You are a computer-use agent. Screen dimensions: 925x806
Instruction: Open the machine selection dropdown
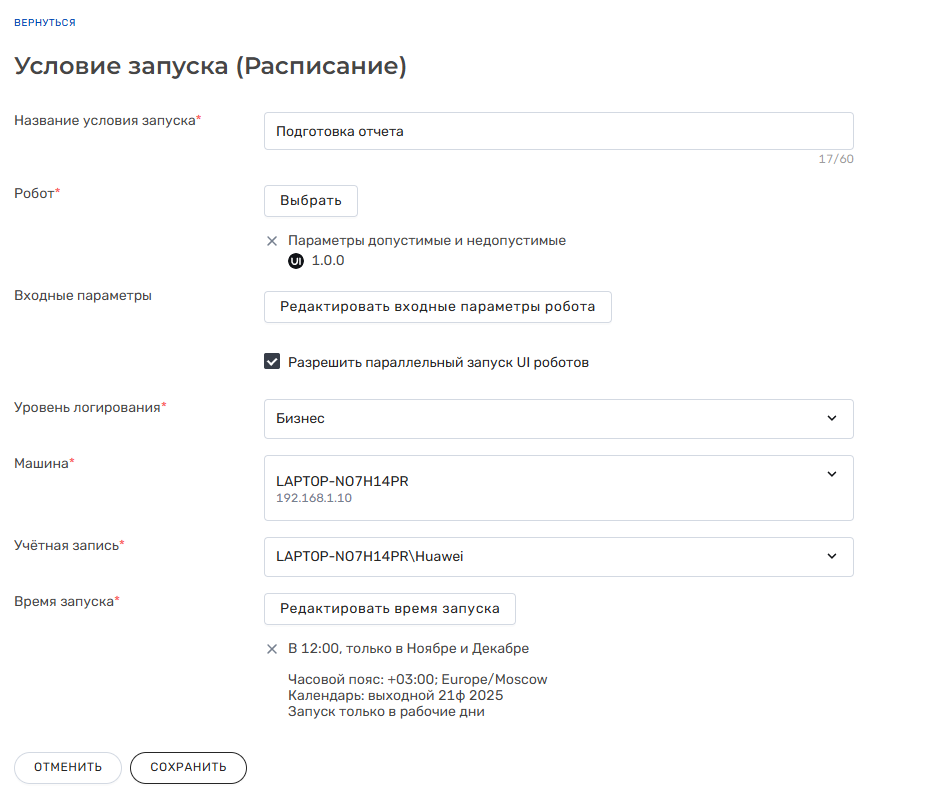click(x=558, y=488)
